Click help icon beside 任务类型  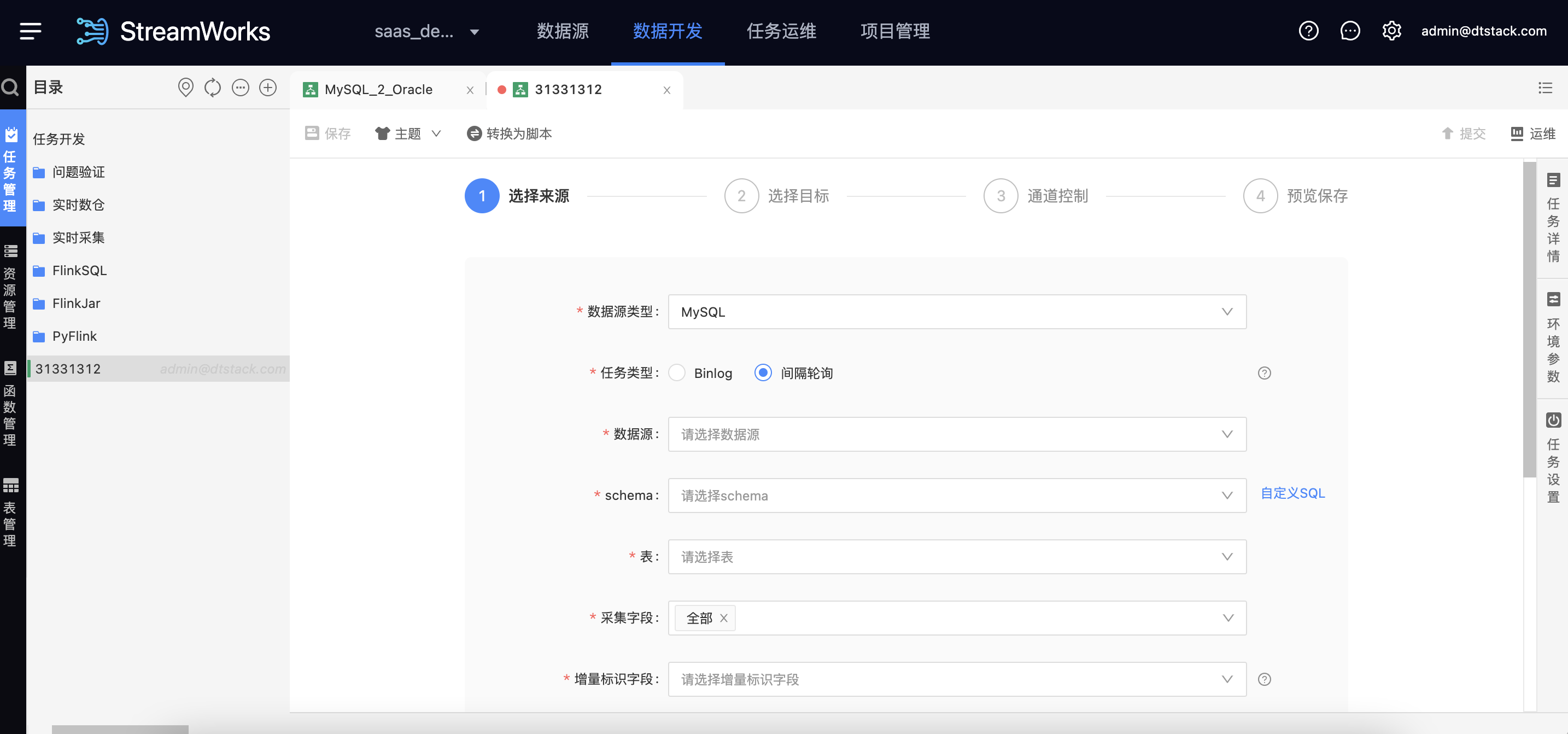(x=1264, y=373)
